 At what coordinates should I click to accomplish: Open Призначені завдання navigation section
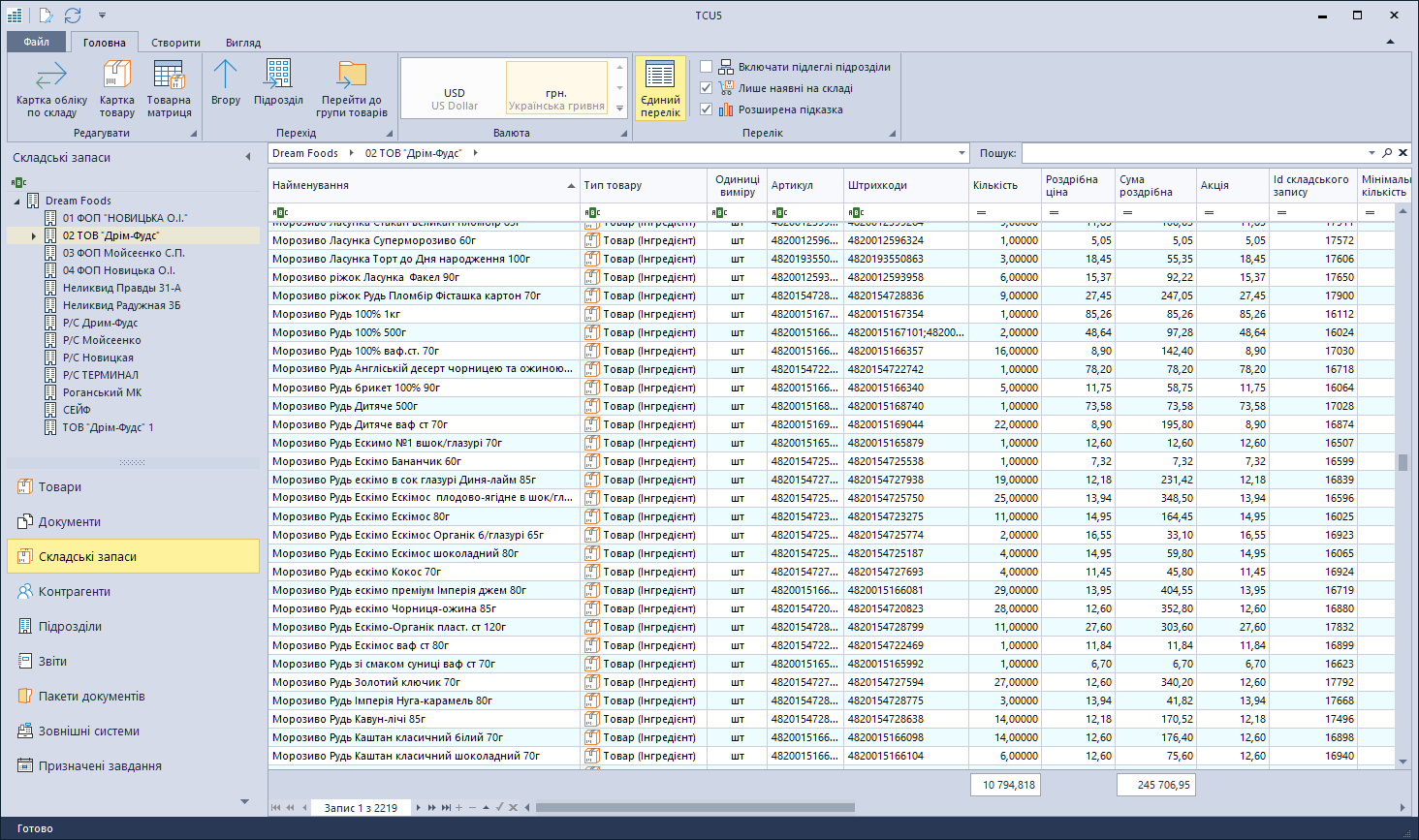click(x=133, y=766)
